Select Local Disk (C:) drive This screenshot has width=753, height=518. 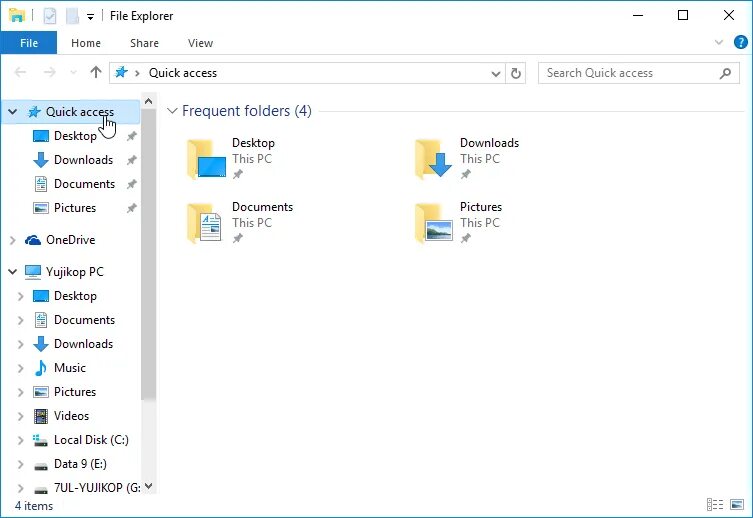pos(91,440)
